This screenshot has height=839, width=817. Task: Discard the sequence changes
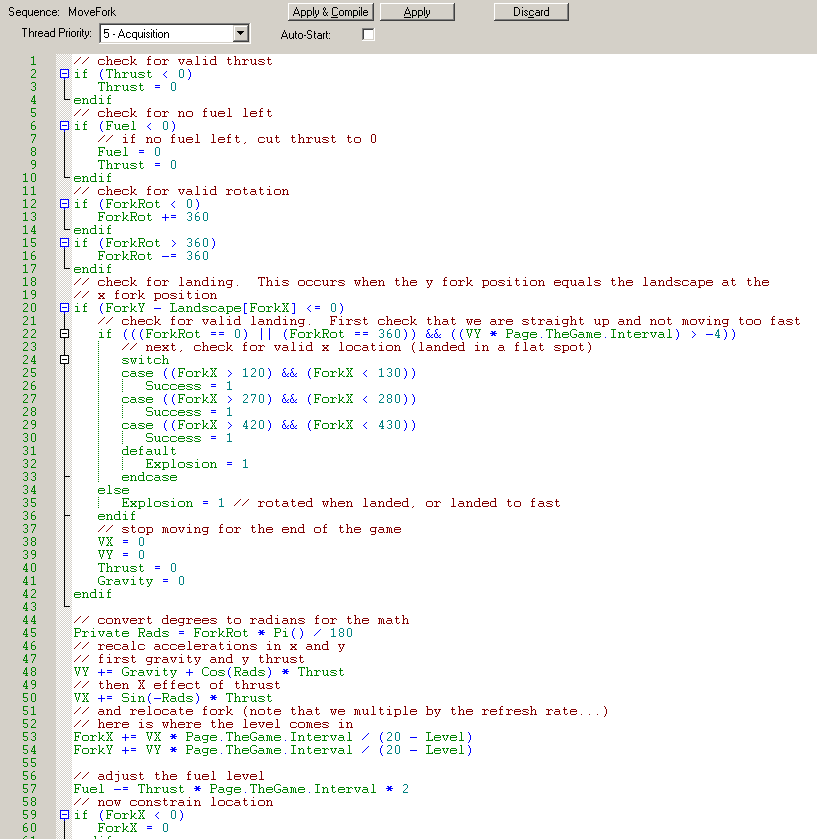531,12
